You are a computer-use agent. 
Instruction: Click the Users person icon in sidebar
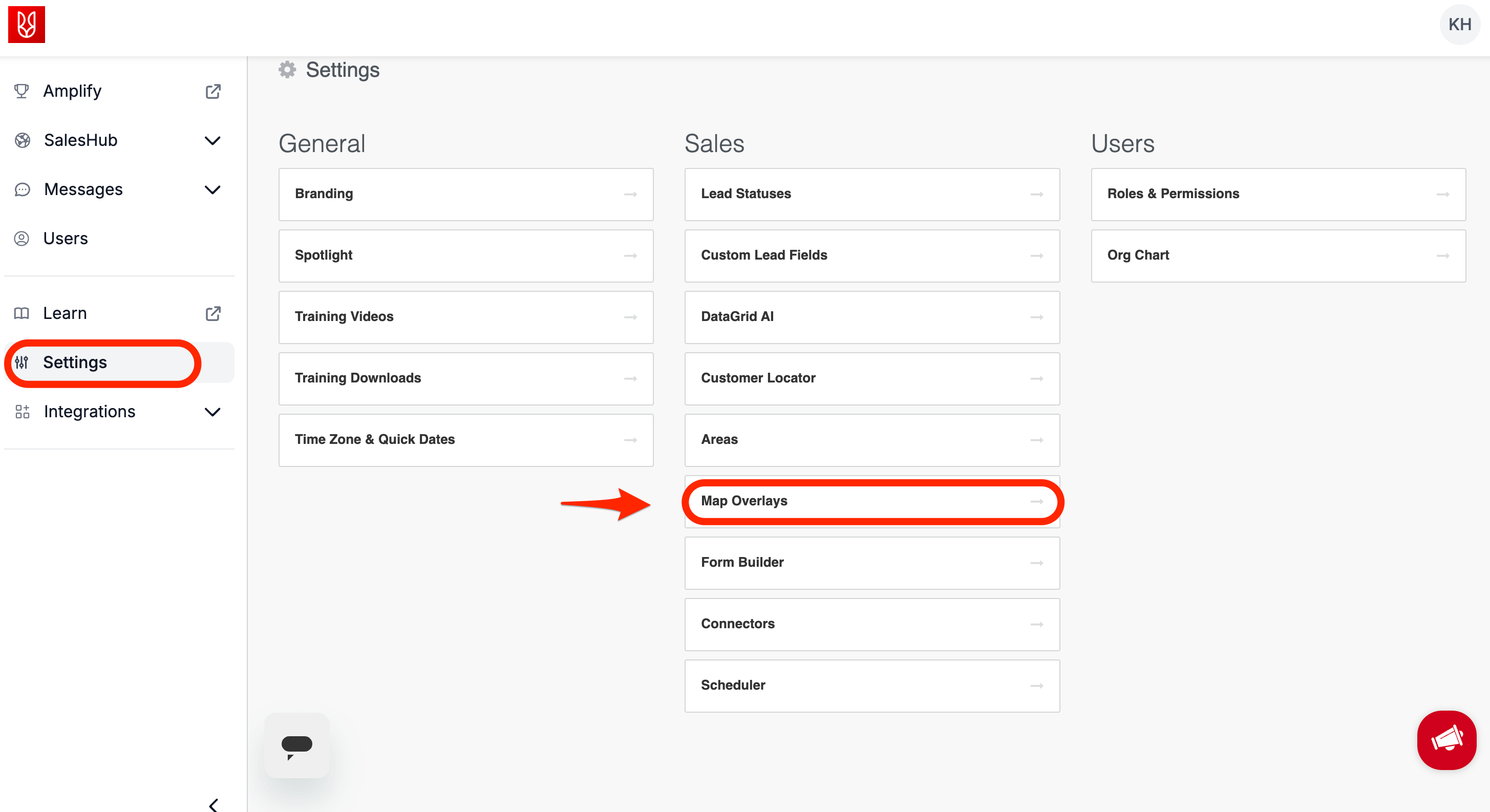(22, 239)
